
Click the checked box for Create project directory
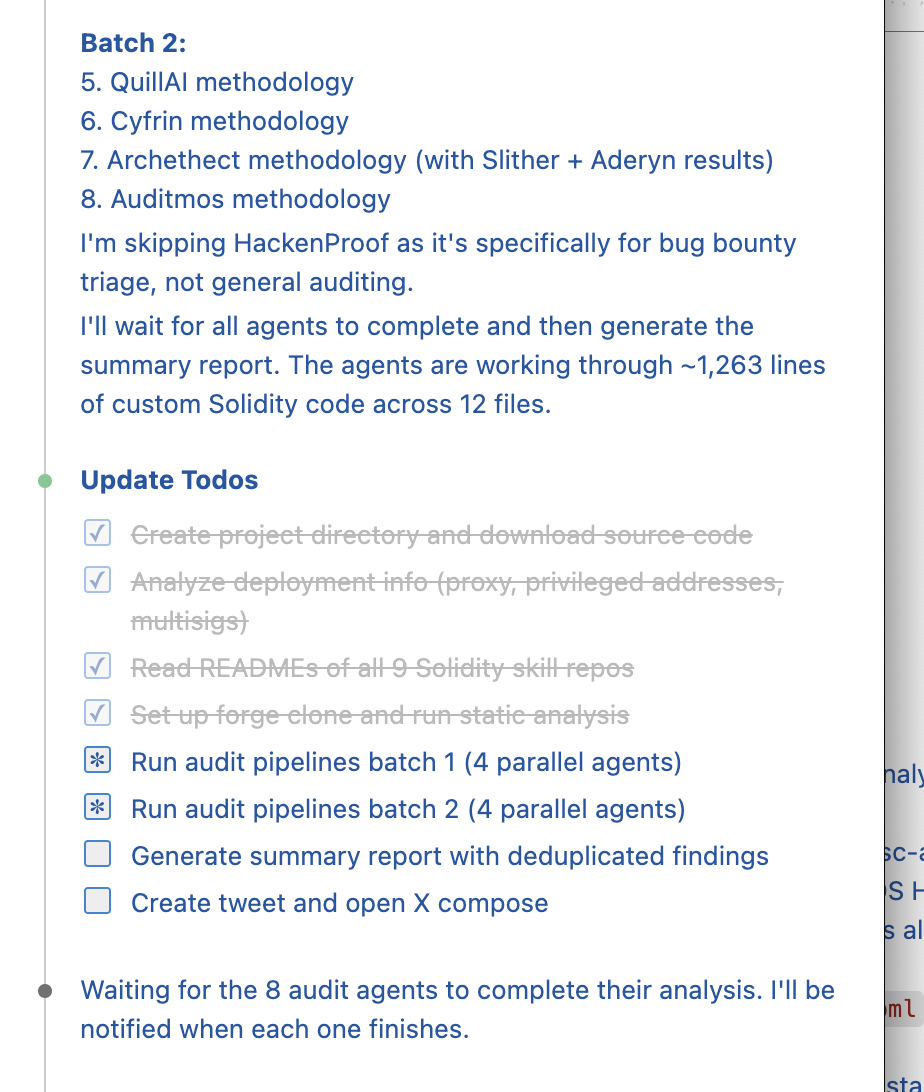[98, 535]
